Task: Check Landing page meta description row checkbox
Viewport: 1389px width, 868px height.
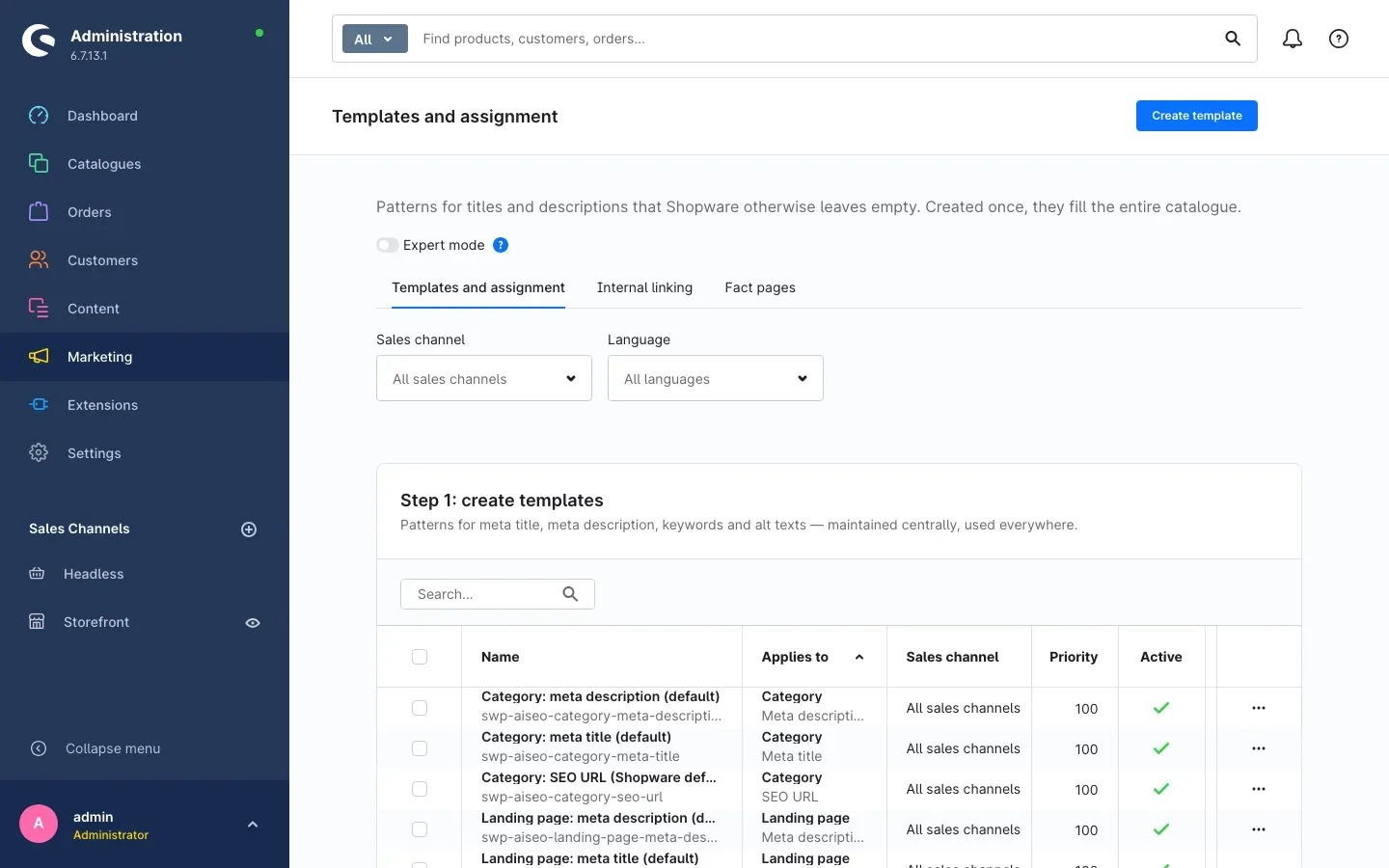Action: (420, 829)
